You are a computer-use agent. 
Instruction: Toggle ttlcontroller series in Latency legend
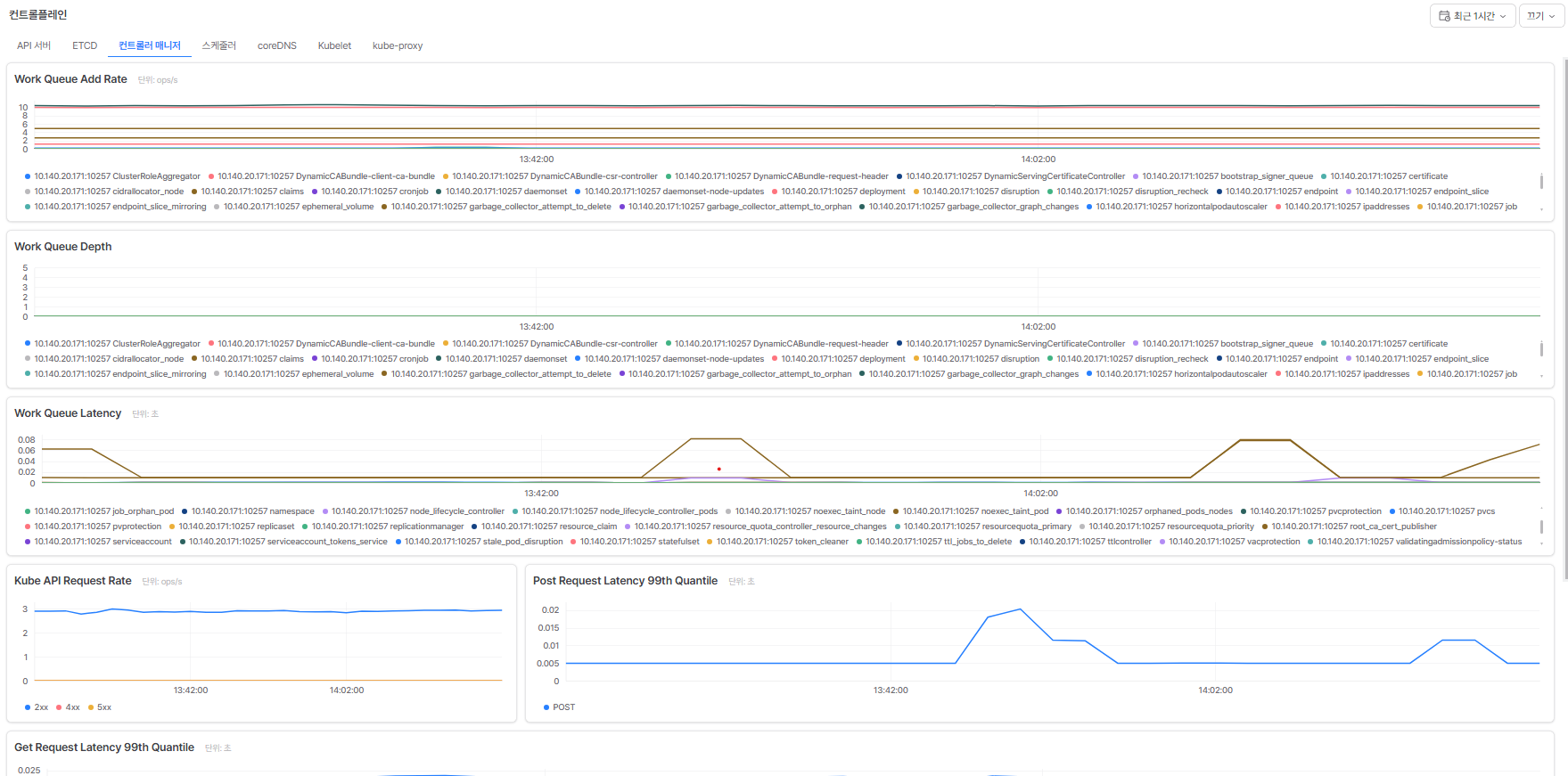[x=1086, y=542]
